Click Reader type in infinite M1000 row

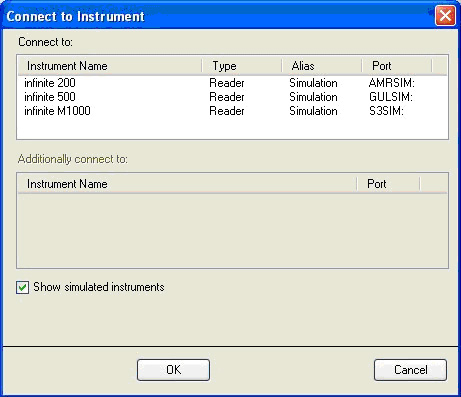tap(227, 111)
